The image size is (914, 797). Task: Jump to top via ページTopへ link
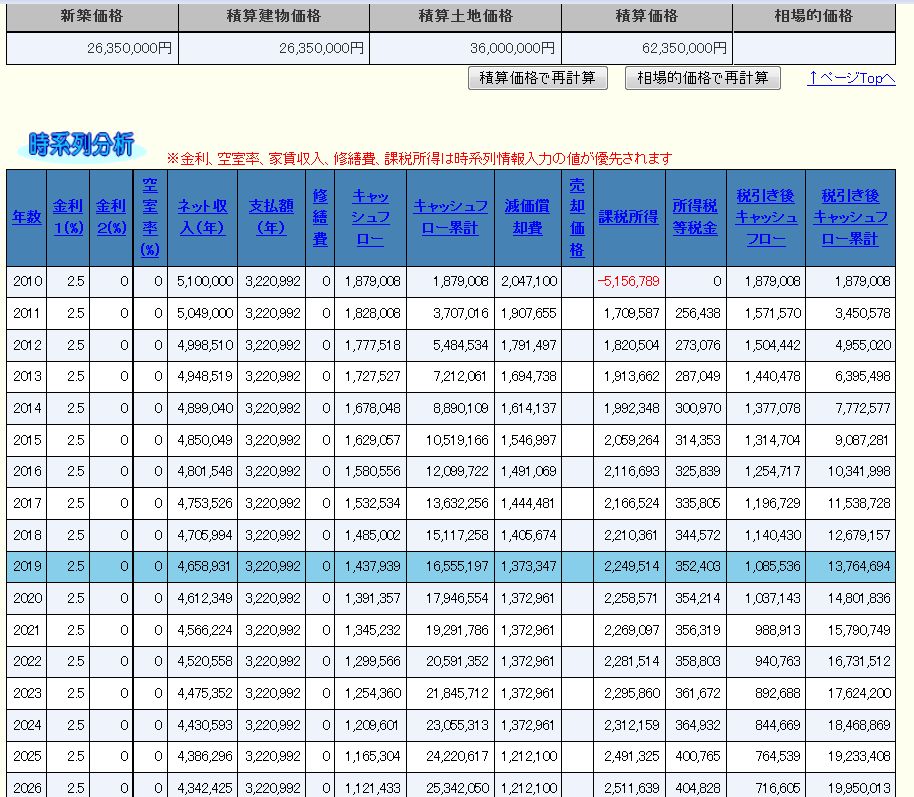tap(851, 78)
